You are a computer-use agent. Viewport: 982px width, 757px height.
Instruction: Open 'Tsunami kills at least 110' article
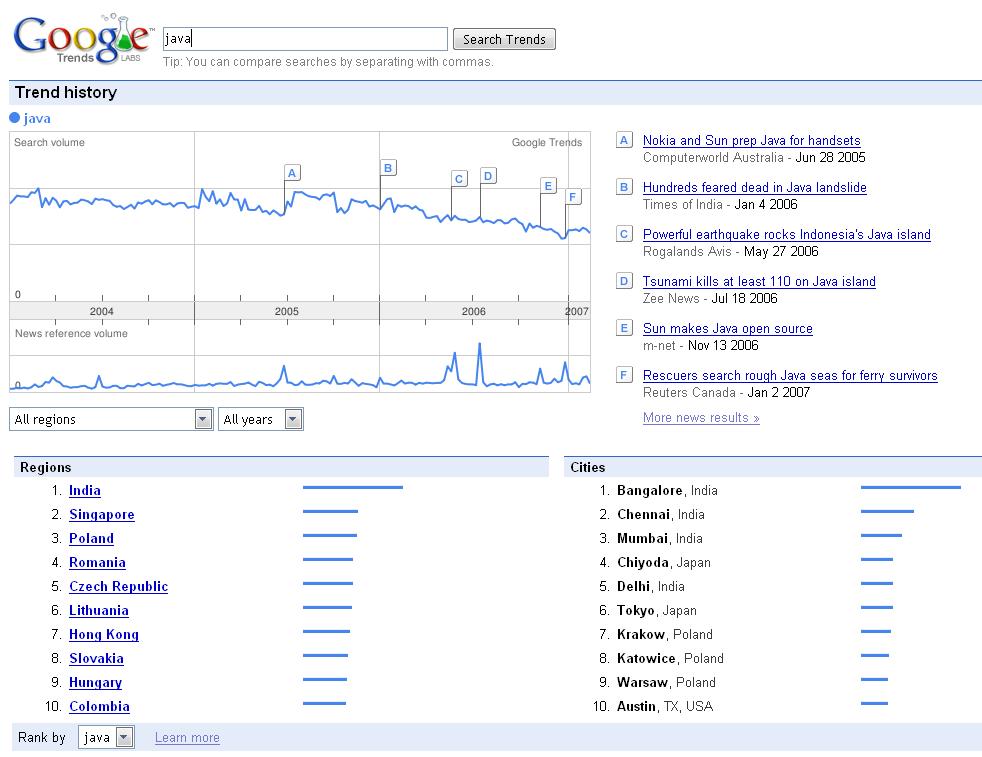[759, 281]
